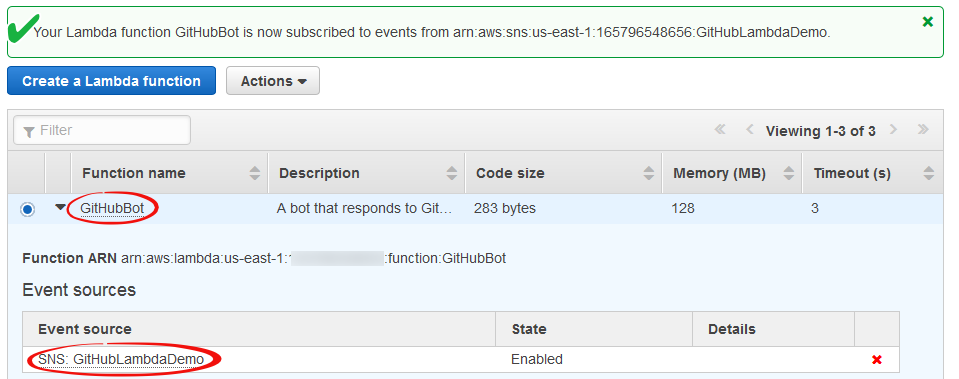Click the Description column header

[319, 173]
